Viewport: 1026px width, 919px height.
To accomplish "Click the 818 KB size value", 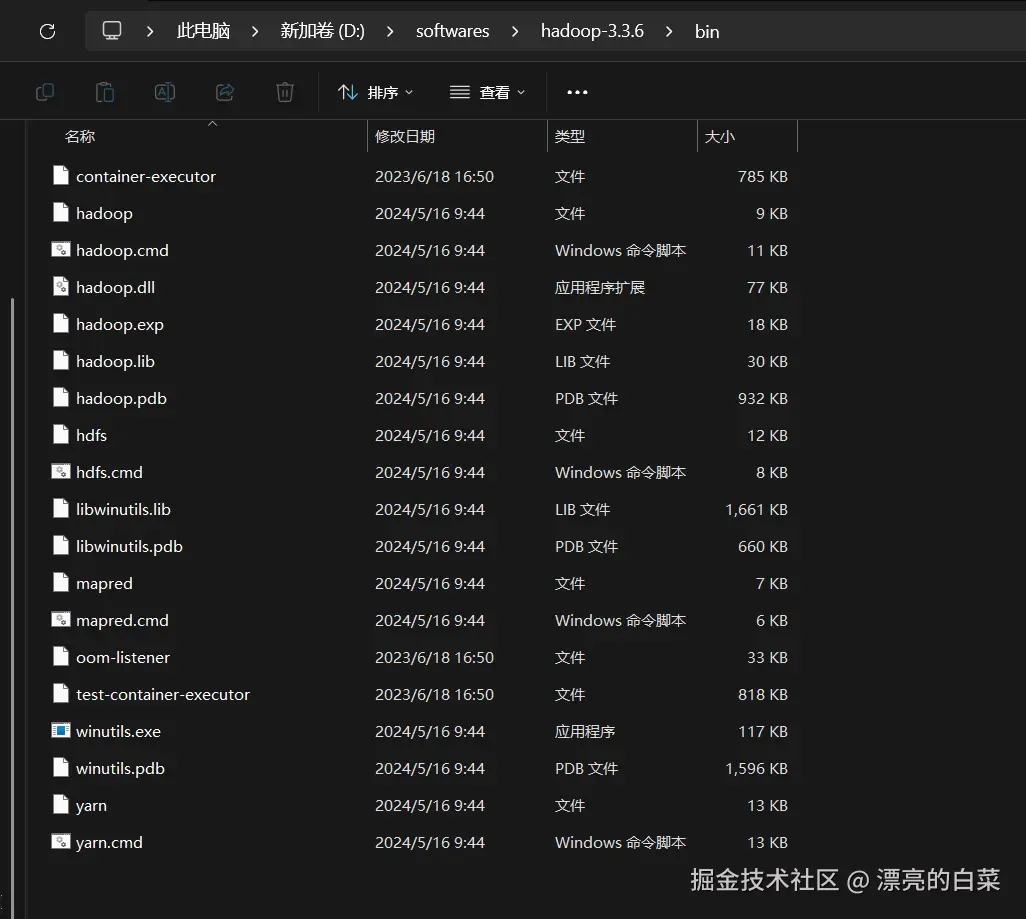I will (762, 694).
